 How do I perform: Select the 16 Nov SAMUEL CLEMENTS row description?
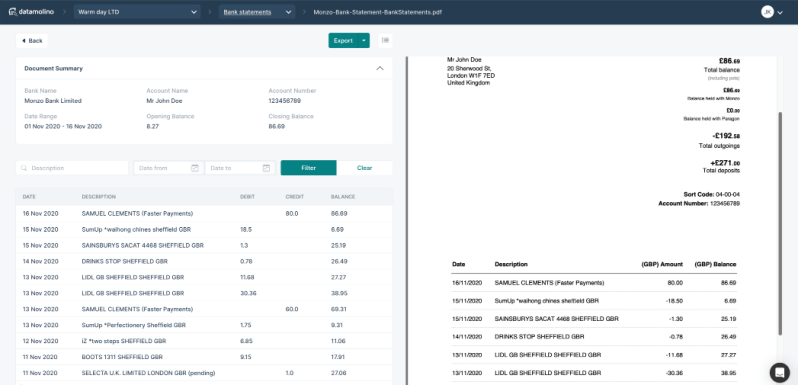137,213
